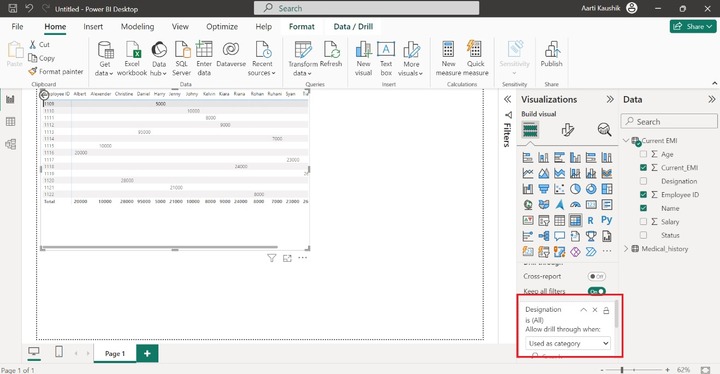
Task: Uncheck the Name field
Action: (x=643, y=208)
